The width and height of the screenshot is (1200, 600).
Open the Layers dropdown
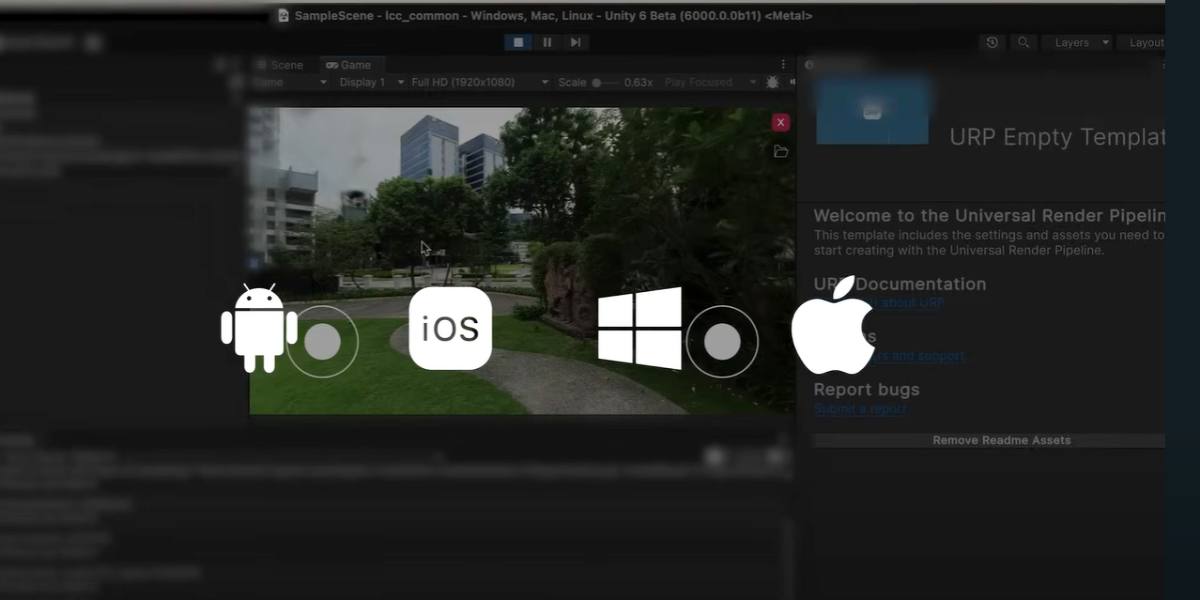tap(1077, 43)
